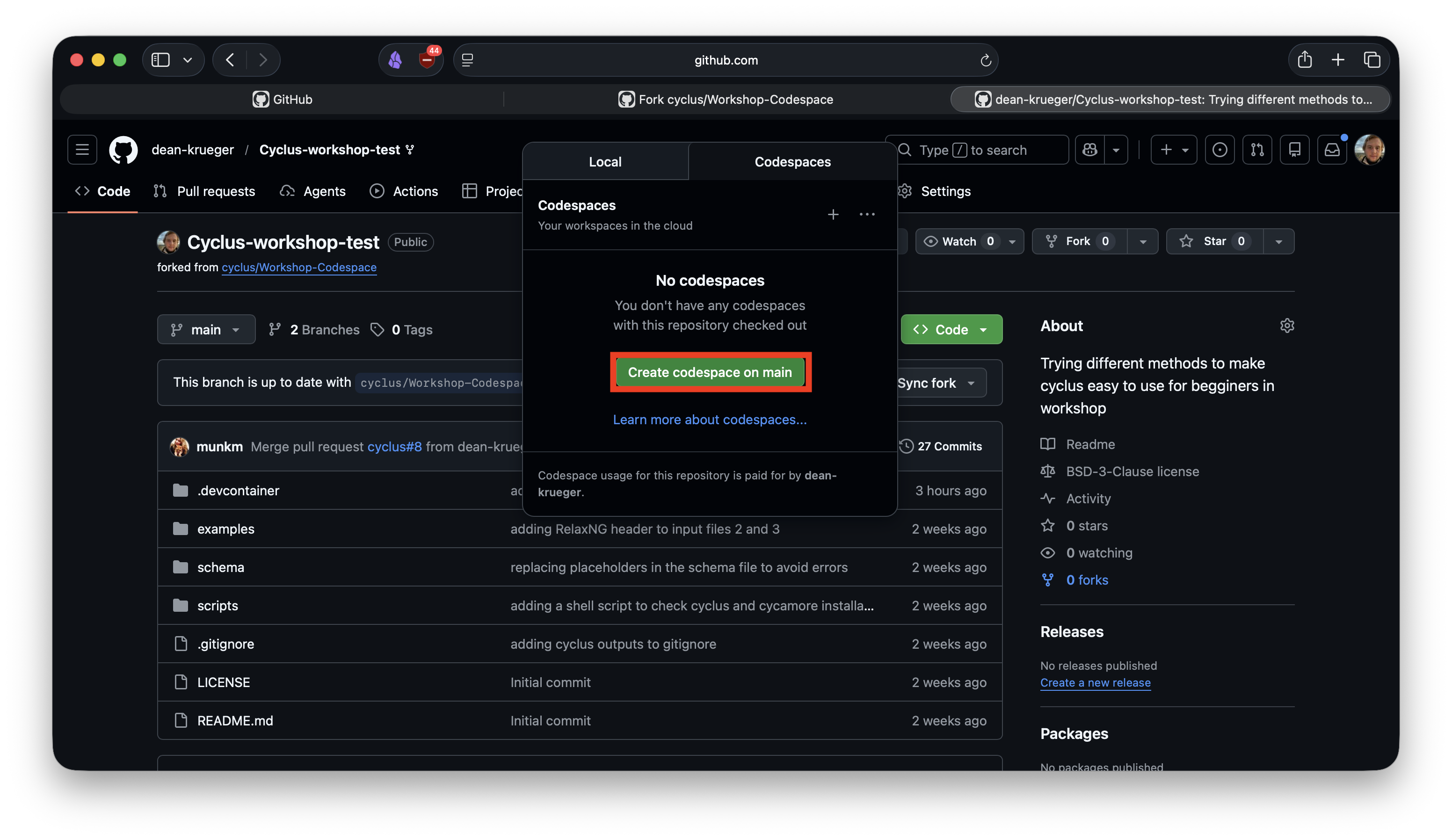Open the scripts folder

click(217, 606)
